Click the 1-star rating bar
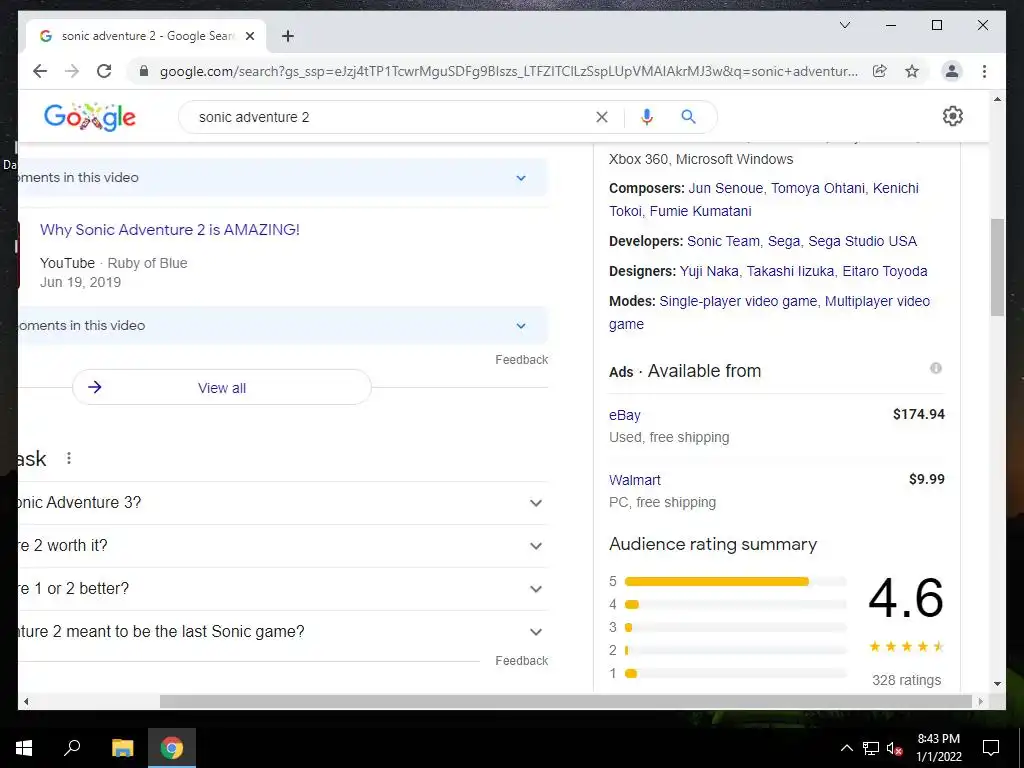This screenshot has height=768, width=1024. click(x=735, y=673)
